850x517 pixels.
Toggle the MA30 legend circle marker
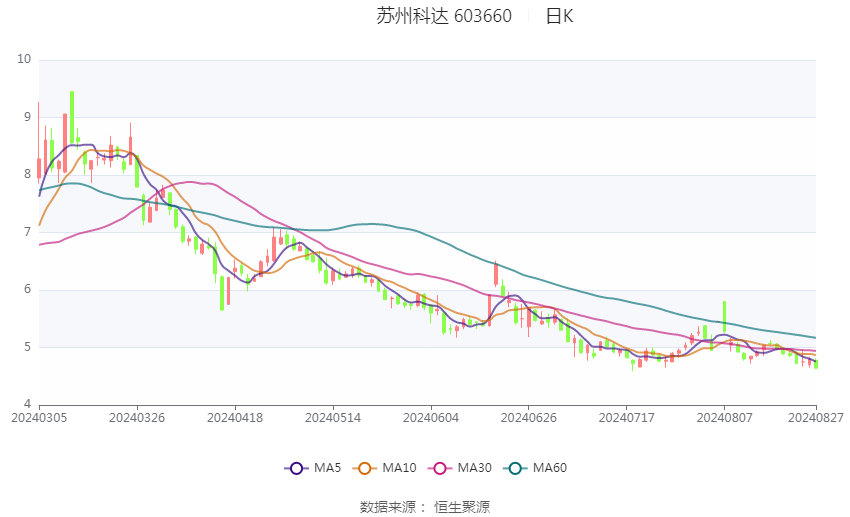[x=440, y=468]
